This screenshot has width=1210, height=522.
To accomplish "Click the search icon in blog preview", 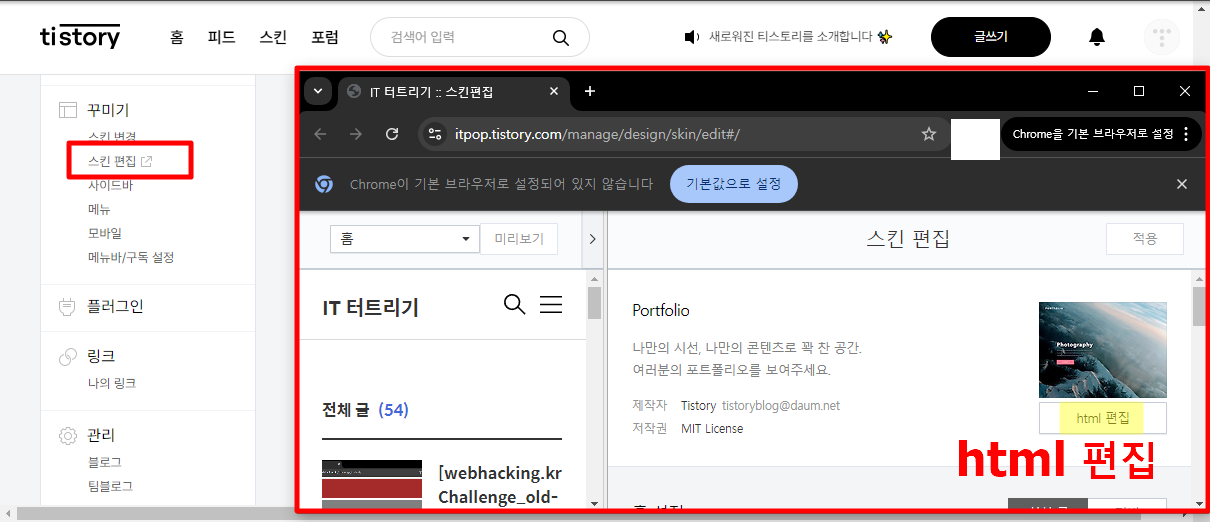I will pos(514,304).
